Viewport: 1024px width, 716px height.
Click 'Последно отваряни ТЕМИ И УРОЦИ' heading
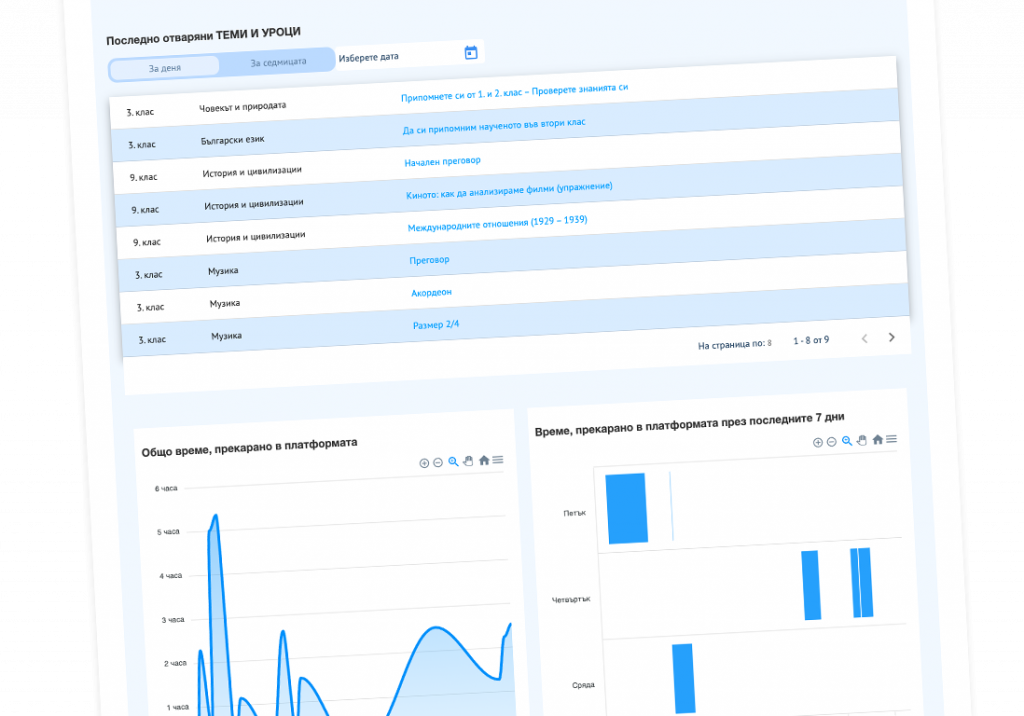click(204, 36)
